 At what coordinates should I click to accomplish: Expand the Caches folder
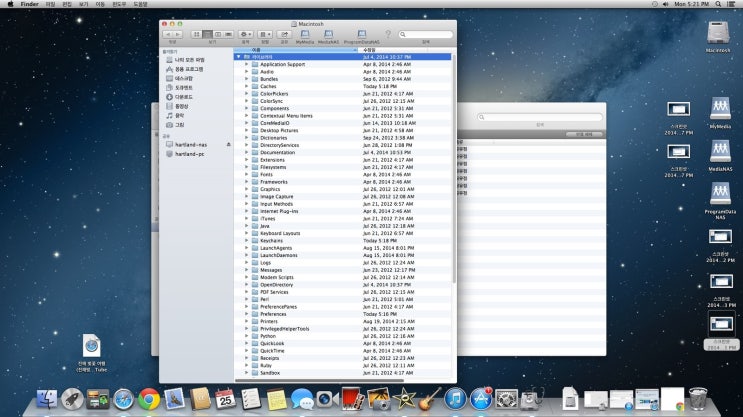click(x=246, y=86)
